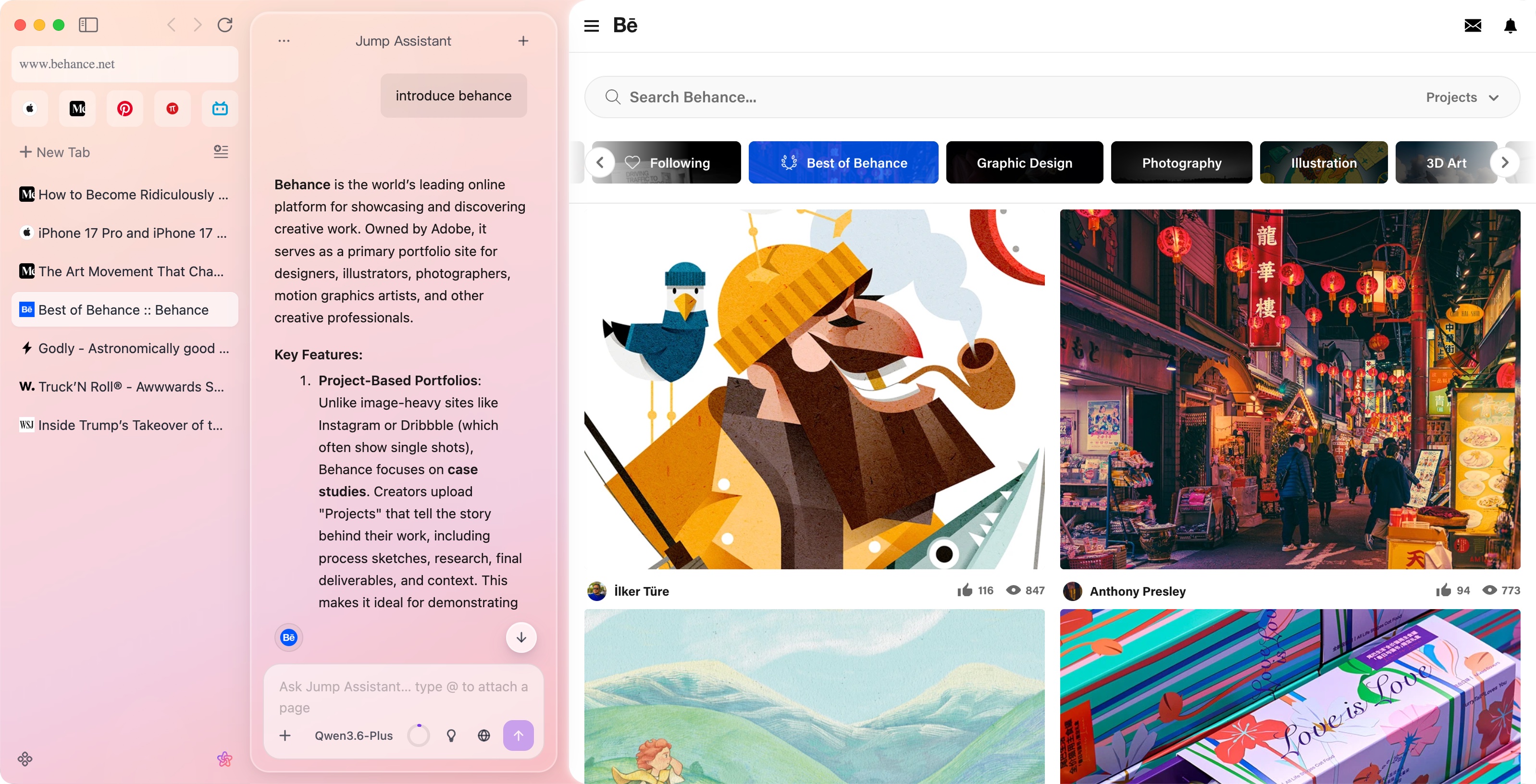The width and height of the screenshot is (1536, 784).
Task: Select the 'Best of Behance :: Behance' tab
Action: tap(124, 309)
